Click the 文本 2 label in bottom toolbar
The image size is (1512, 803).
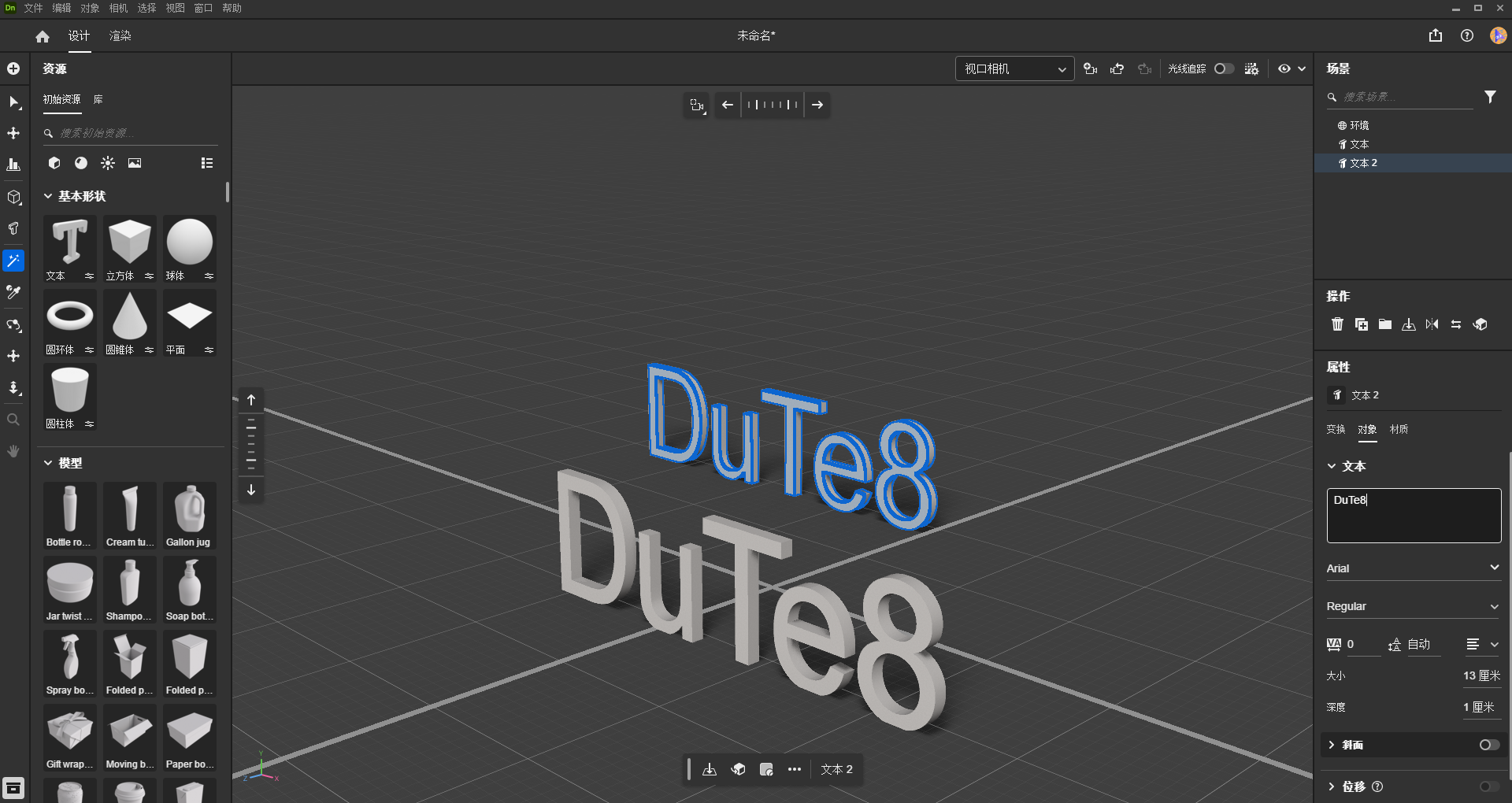pyautogui.click(x=836, y=769)
